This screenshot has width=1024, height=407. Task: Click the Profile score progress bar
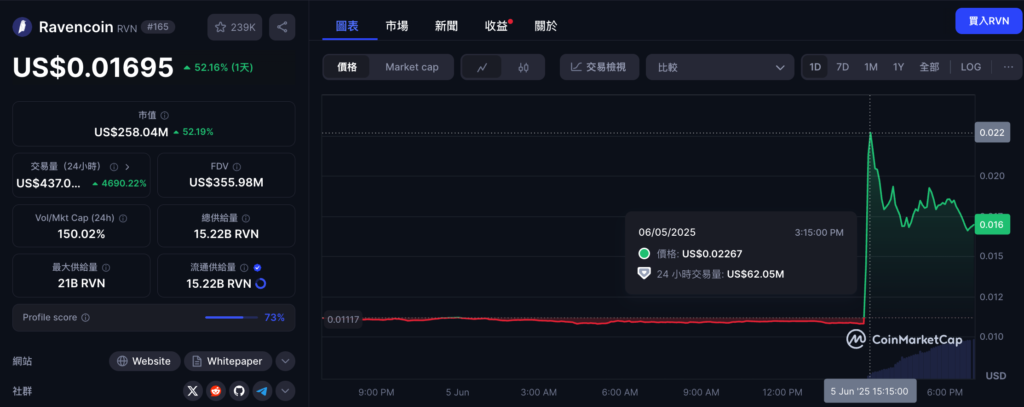click(231, 317)
